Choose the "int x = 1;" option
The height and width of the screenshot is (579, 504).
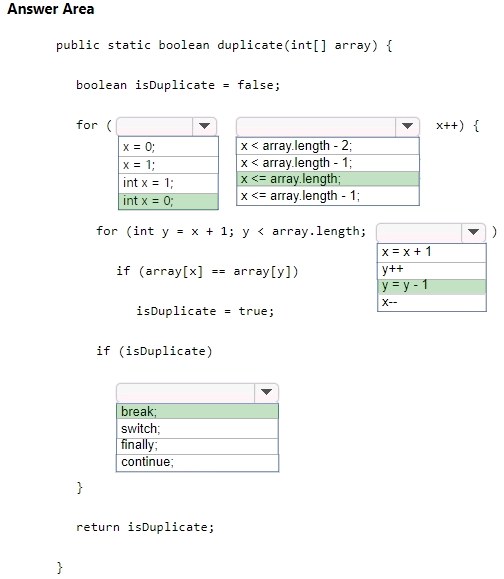click(x=168, y=183)
